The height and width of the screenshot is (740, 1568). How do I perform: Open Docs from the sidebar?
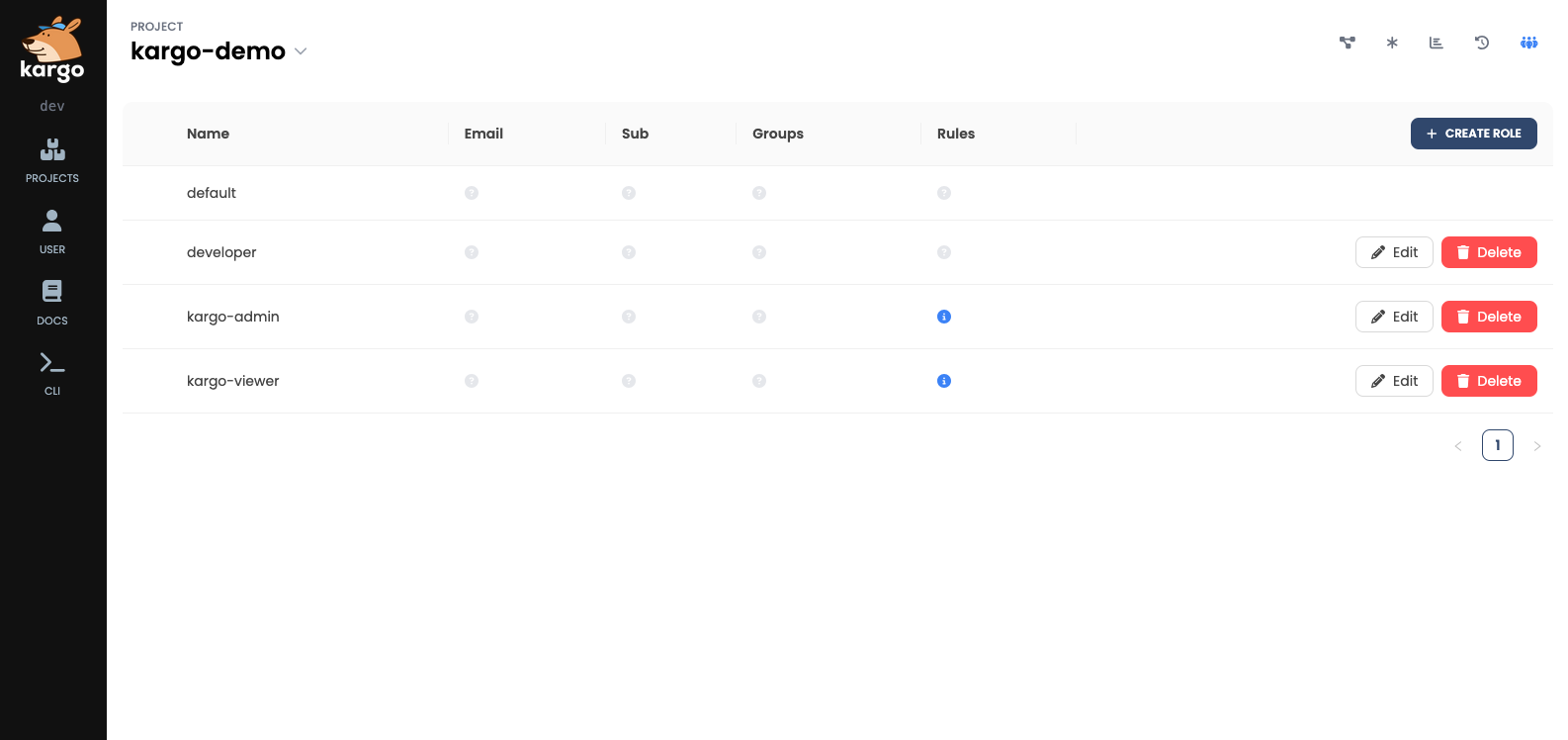(52, 302)
